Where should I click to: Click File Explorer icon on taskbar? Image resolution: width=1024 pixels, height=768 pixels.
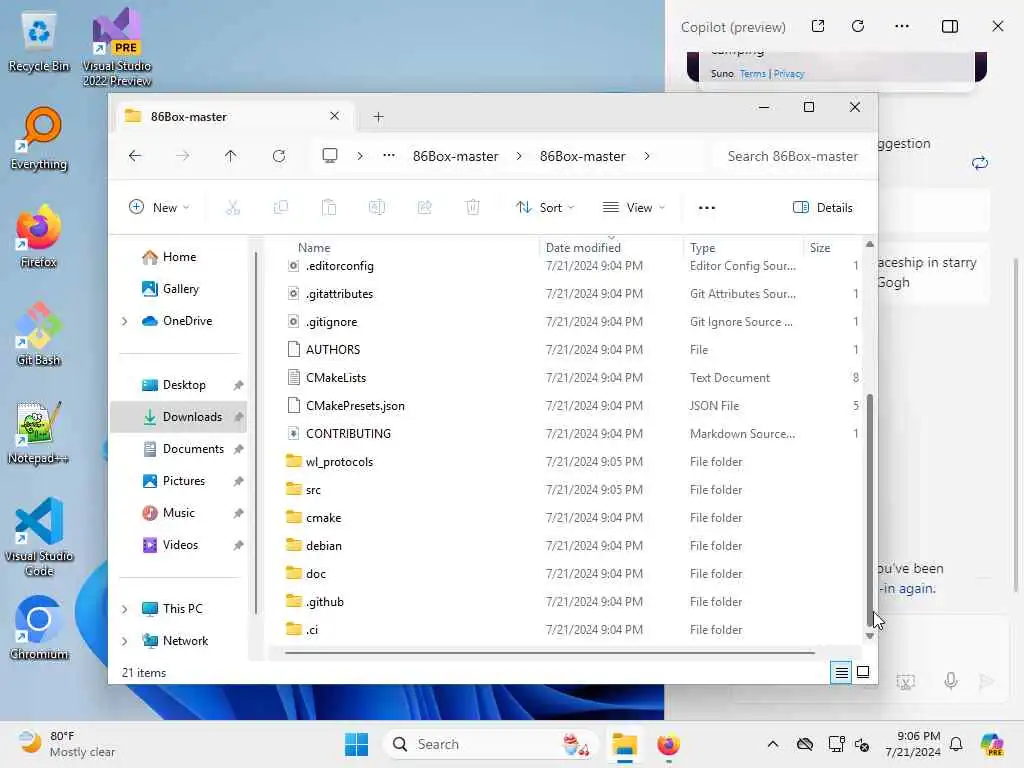pos(624,744)
